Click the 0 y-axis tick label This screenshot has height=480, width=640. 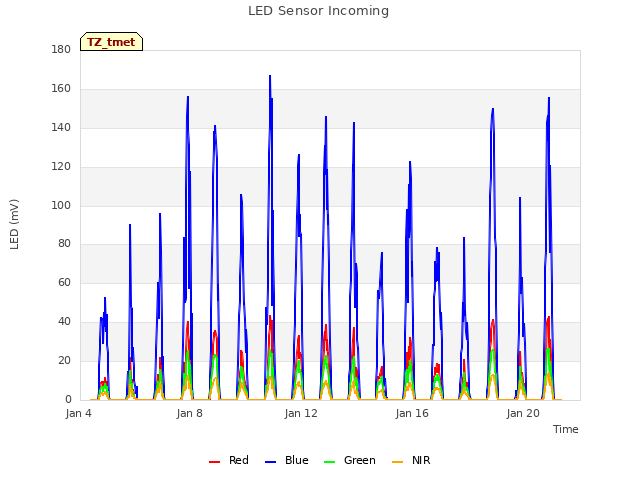click(68, 399)
